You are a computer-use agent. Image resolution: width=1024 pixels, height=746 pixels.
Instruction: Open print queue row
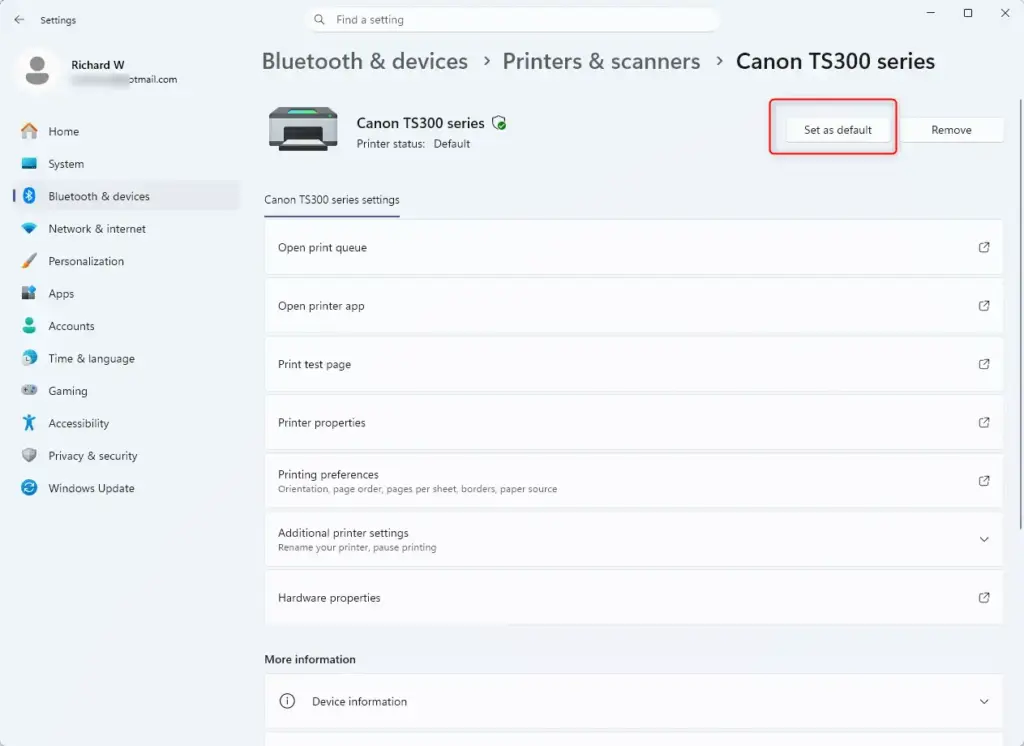click(x=633, y=247)
